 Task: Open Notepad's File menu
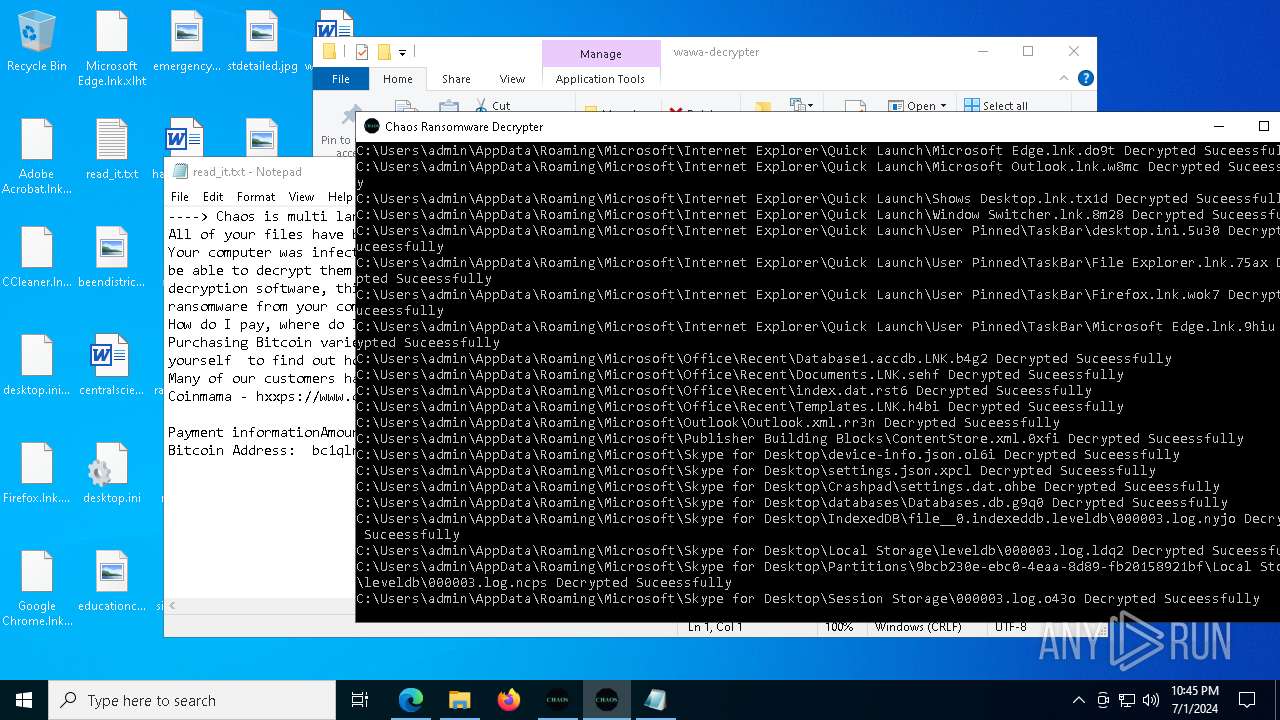coord(180,197)
